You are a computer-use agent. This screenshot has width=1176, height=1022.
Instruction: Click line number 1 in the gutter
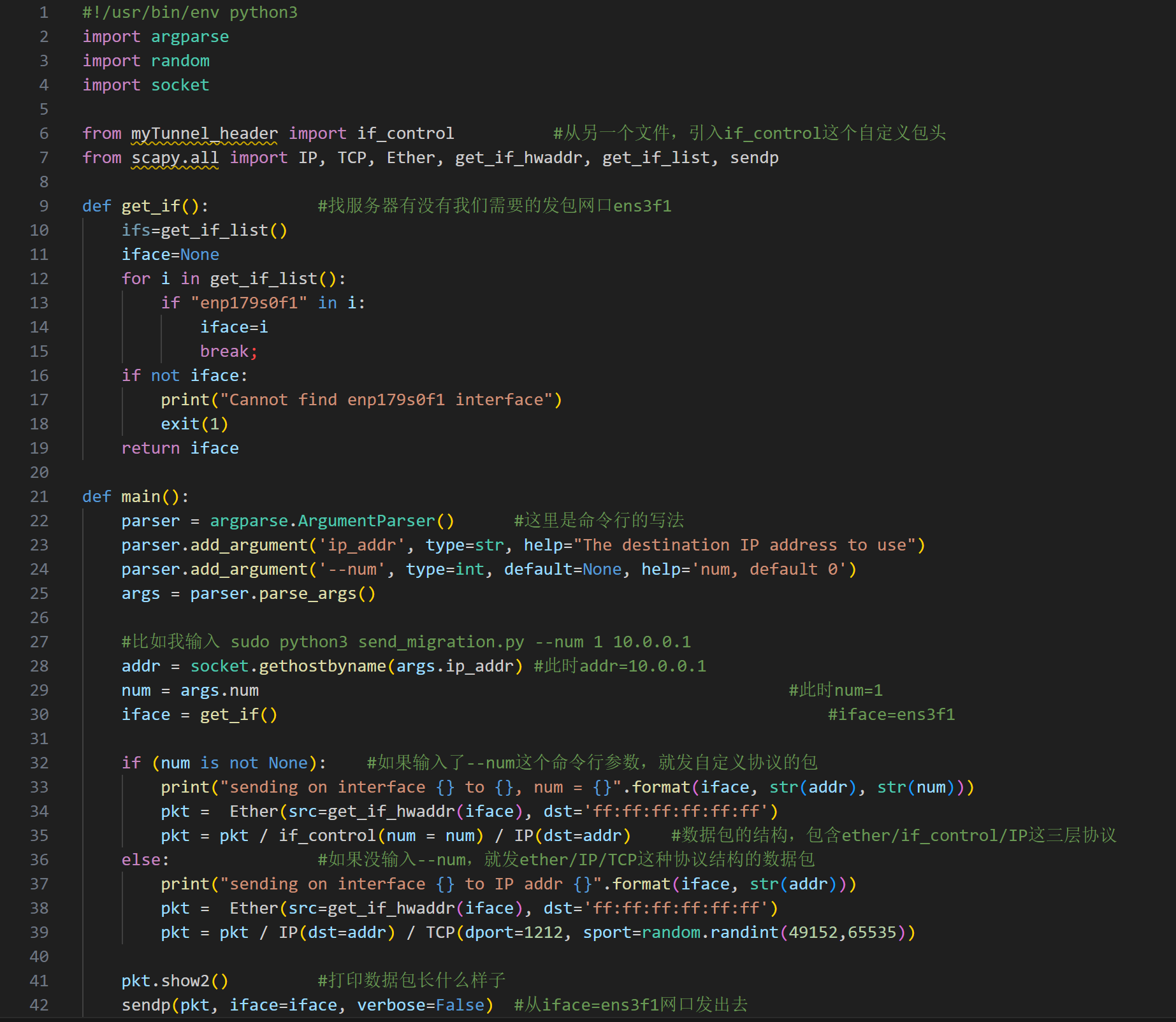point(43,13)
